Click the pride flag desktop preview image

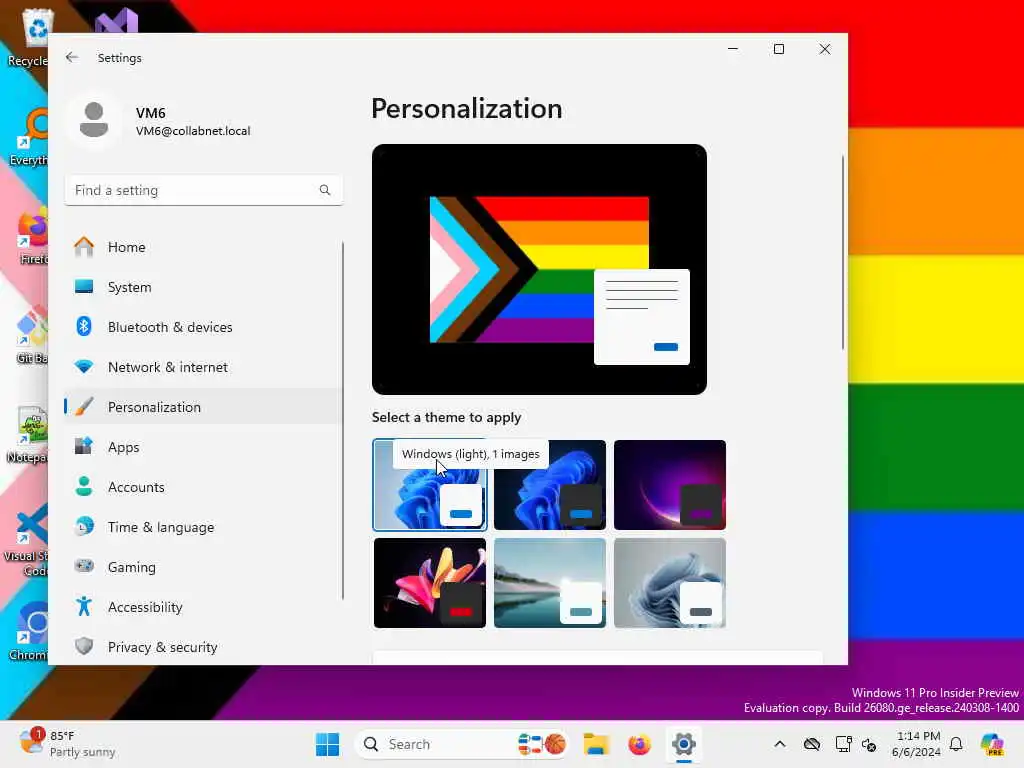(x=539, y=269)
